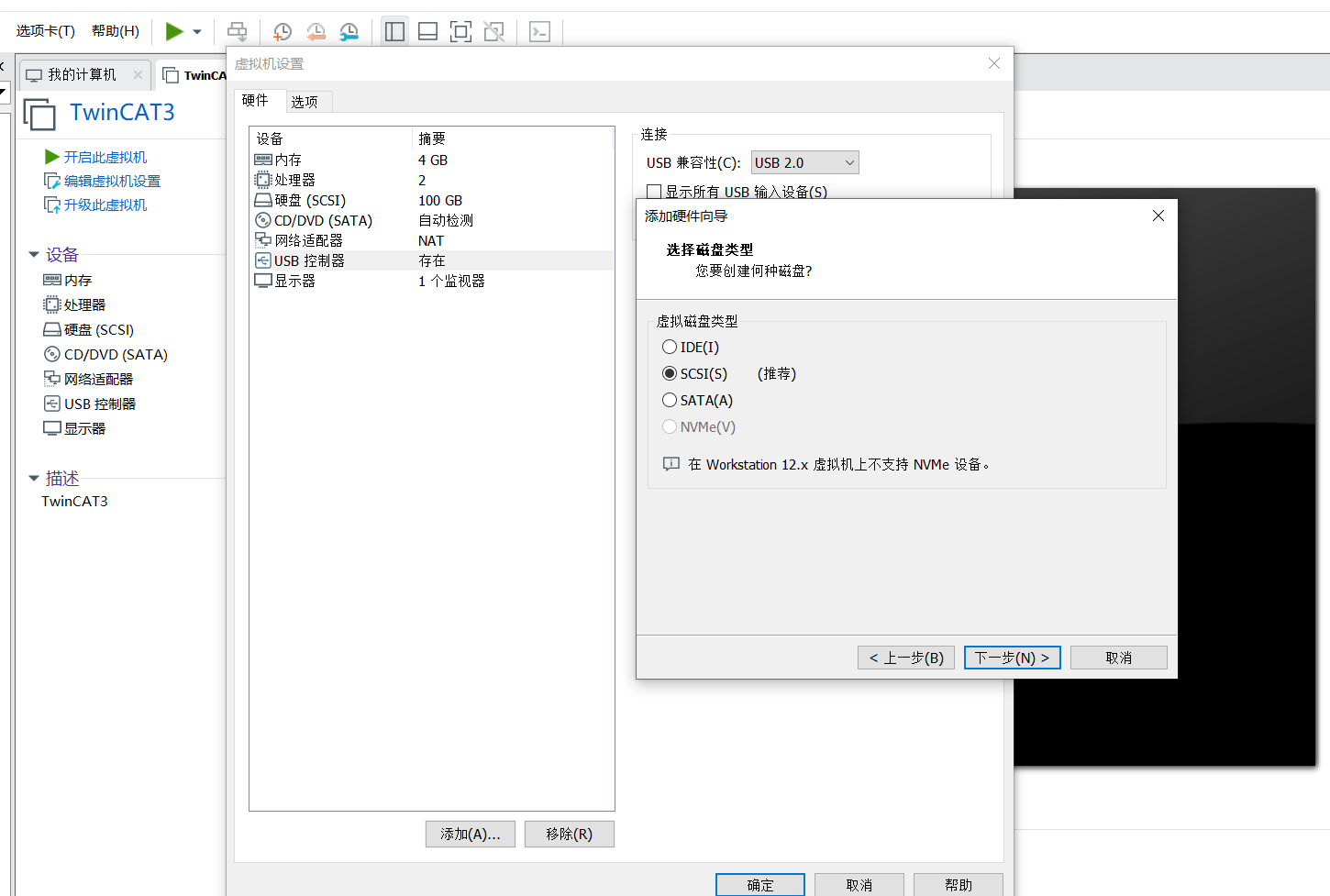Select CD/DVD (SATA) row in hardware list
The image size is (1330, 896).
pyautogui.click(x=431, y=220)
